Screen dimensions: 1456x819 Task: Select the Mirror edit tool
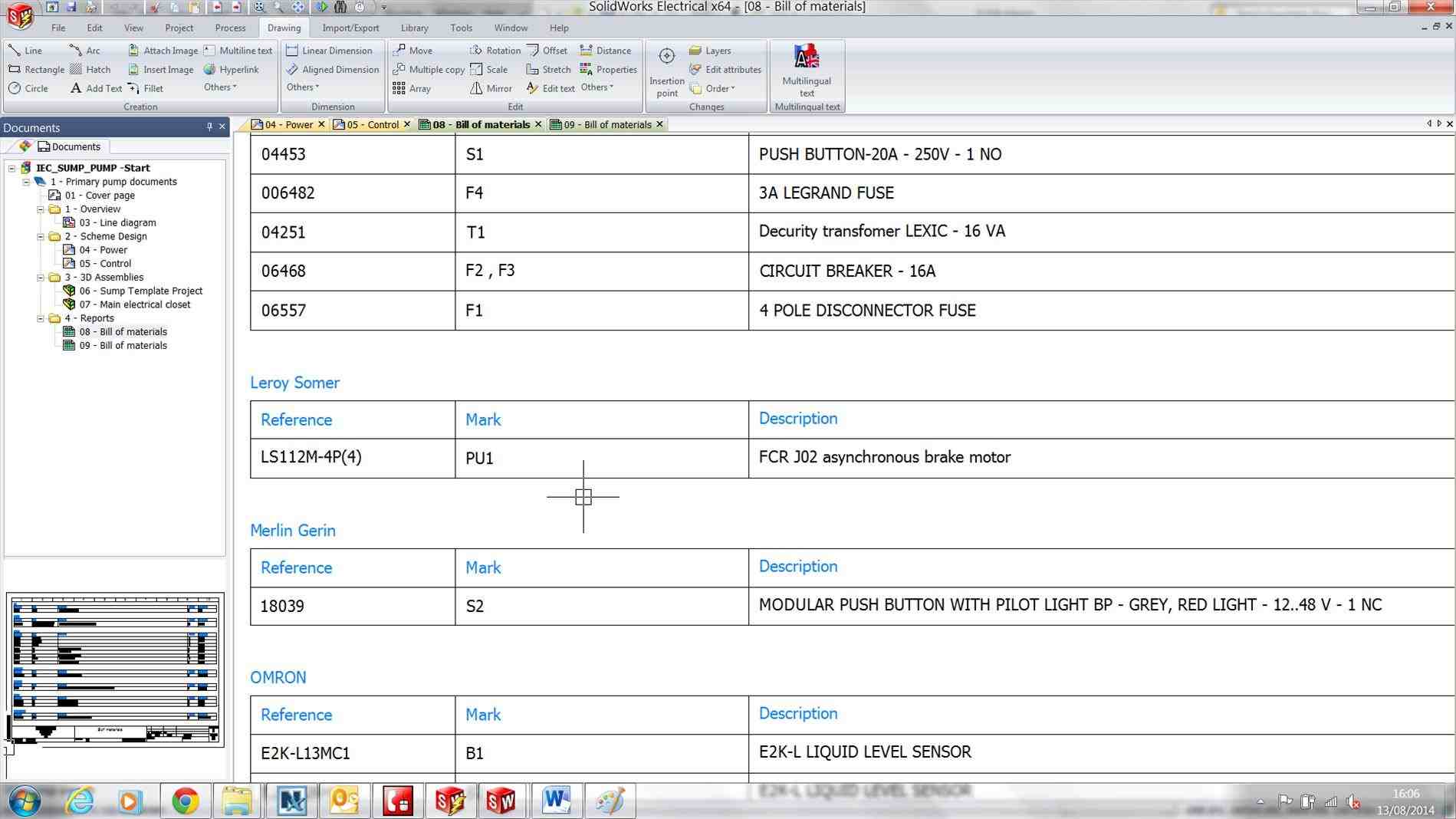(x=491, y=88)
